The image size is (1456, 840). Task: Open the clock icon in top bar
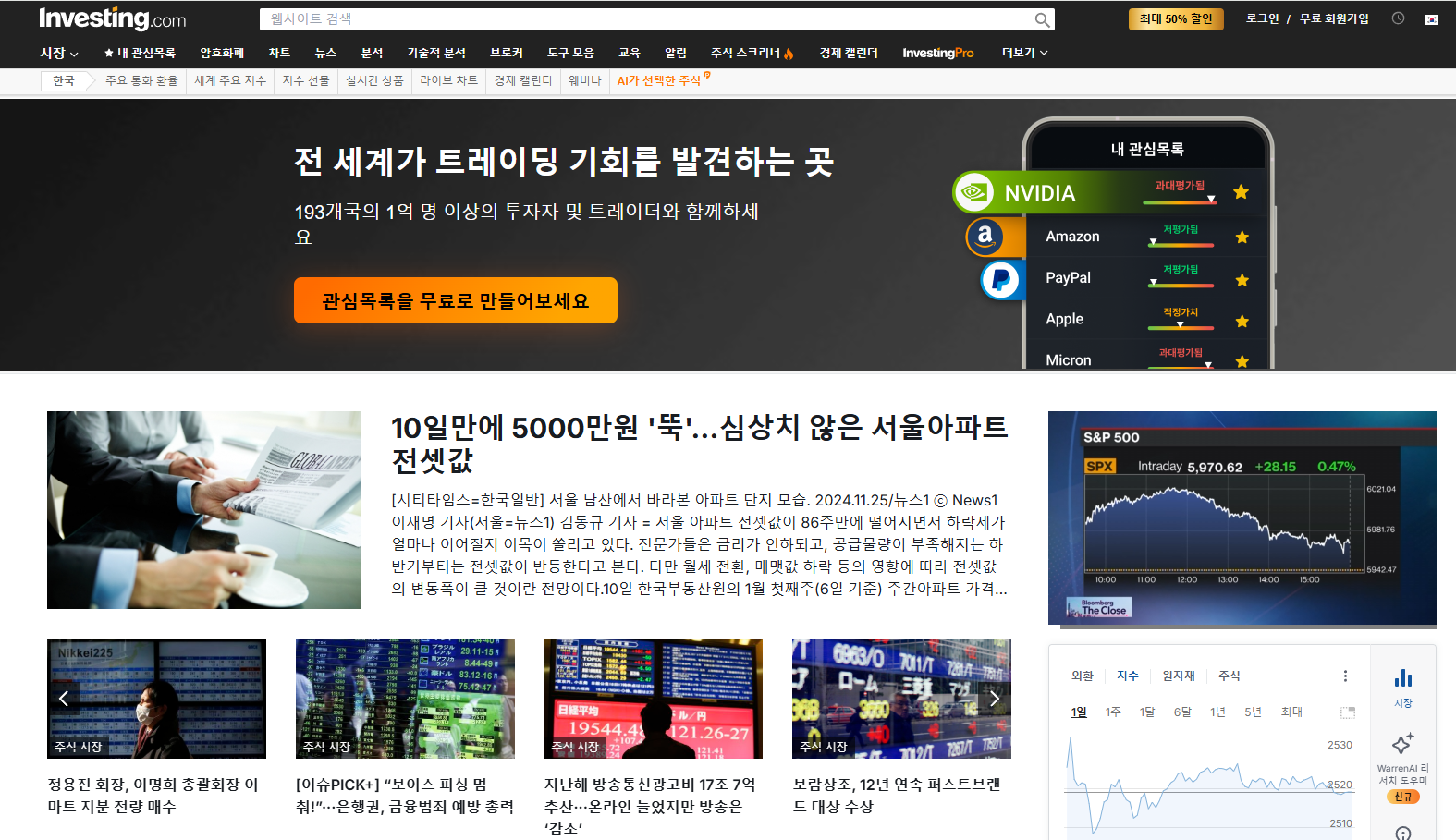coord(1399,18)
